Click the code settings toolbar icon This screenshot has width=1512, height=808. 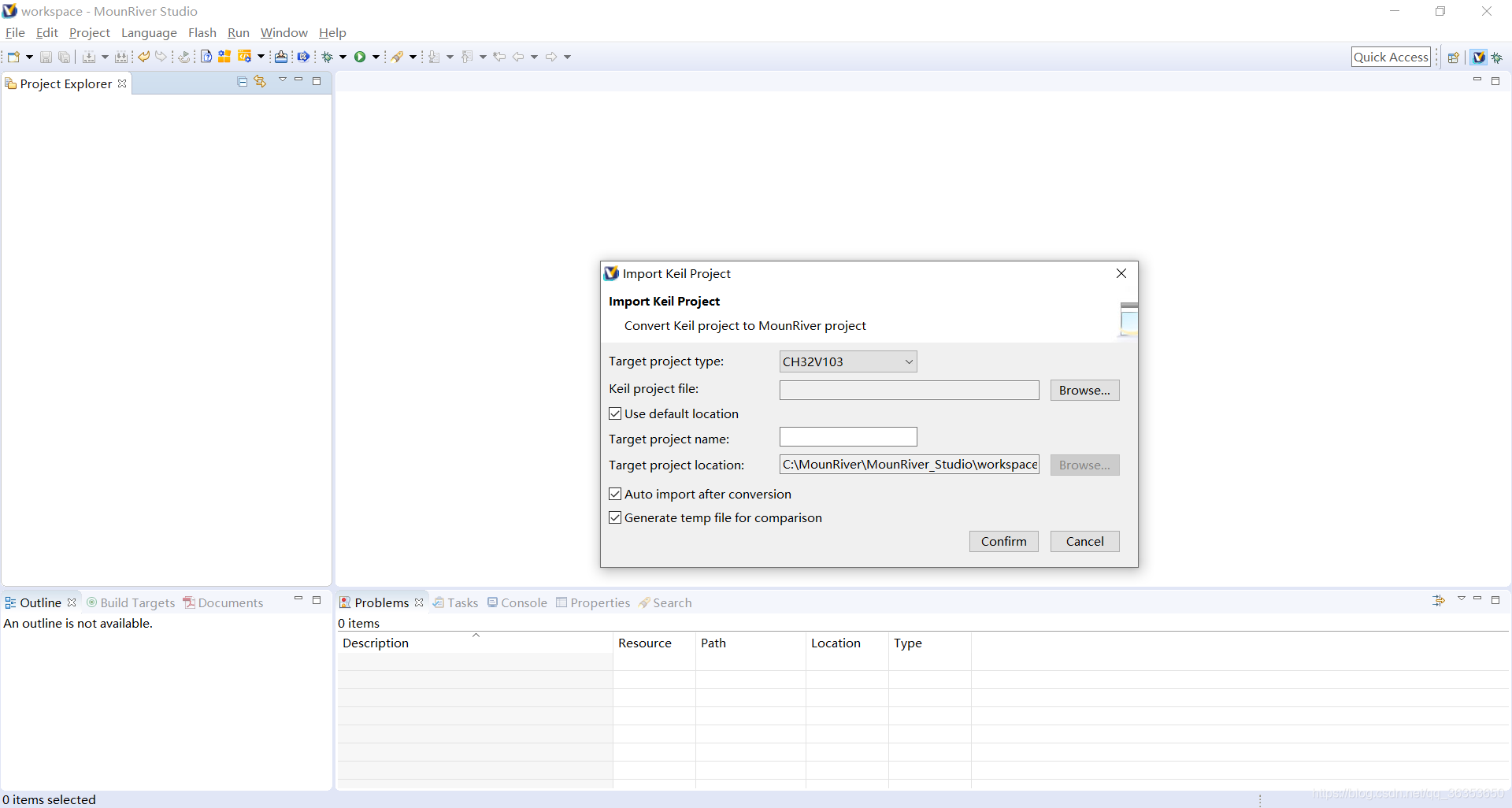[245, 57]
